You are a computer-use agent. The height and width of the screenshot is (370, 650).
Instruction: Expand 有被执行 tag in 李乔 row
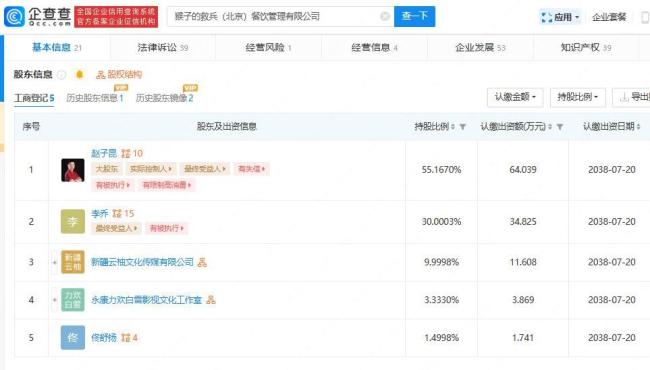click(x=167, y=228)
